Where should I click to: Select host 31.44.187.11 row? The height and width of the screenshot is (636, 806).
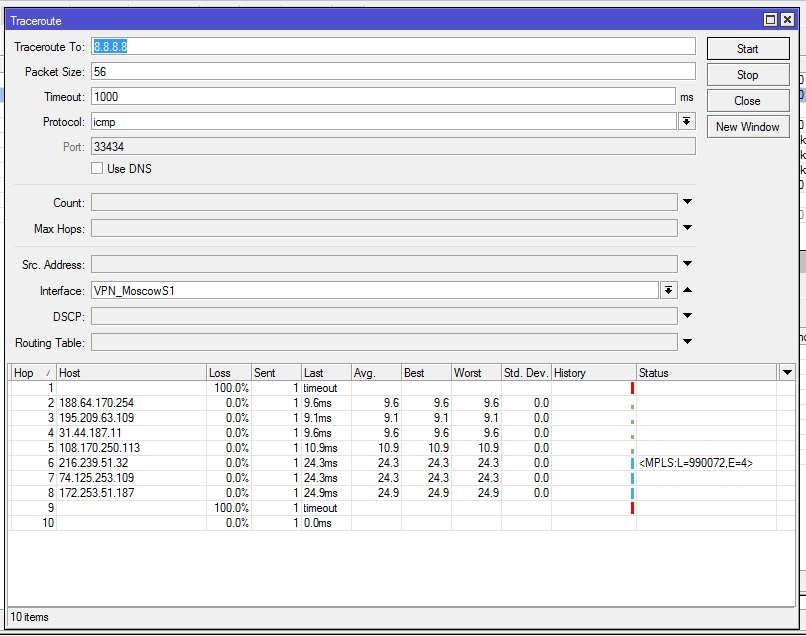pos(402,432)
